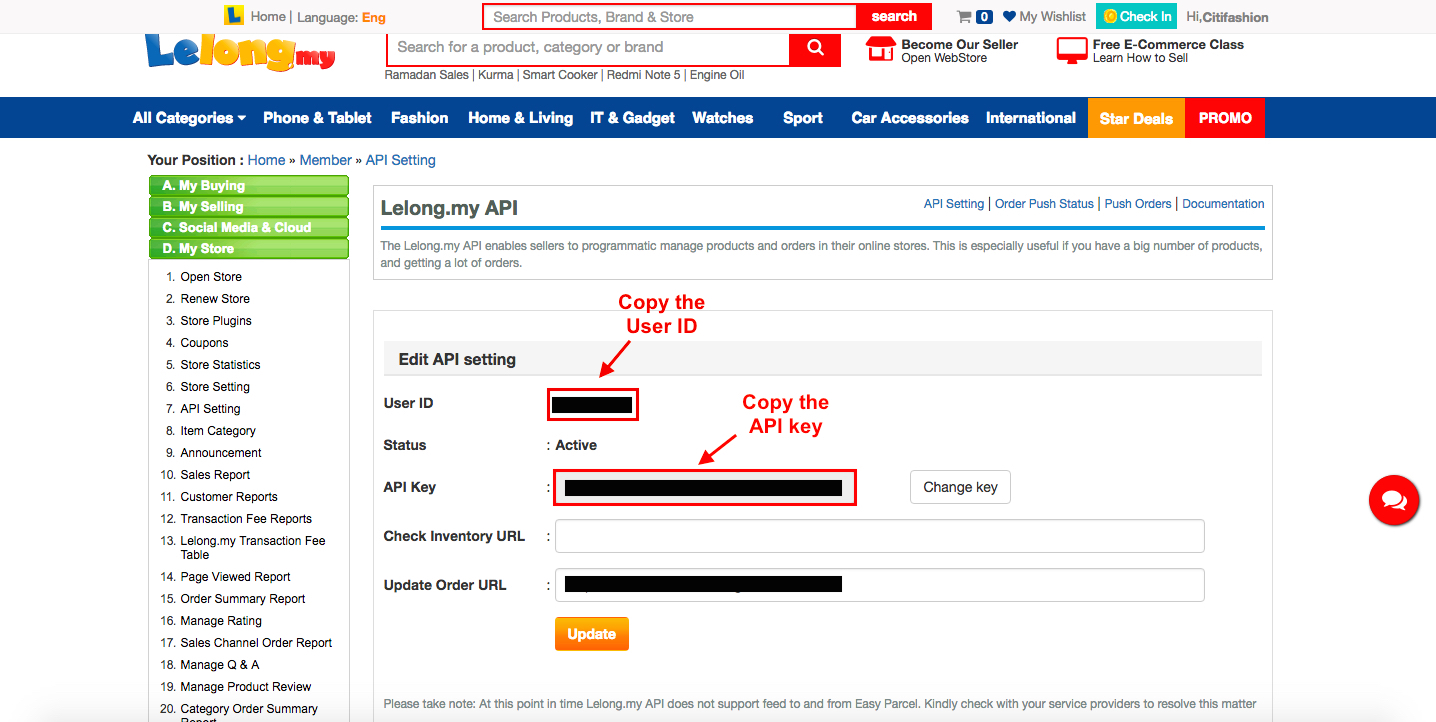Click Home in the breadcrumb trail
The image size is (1436, 722).
266,160
